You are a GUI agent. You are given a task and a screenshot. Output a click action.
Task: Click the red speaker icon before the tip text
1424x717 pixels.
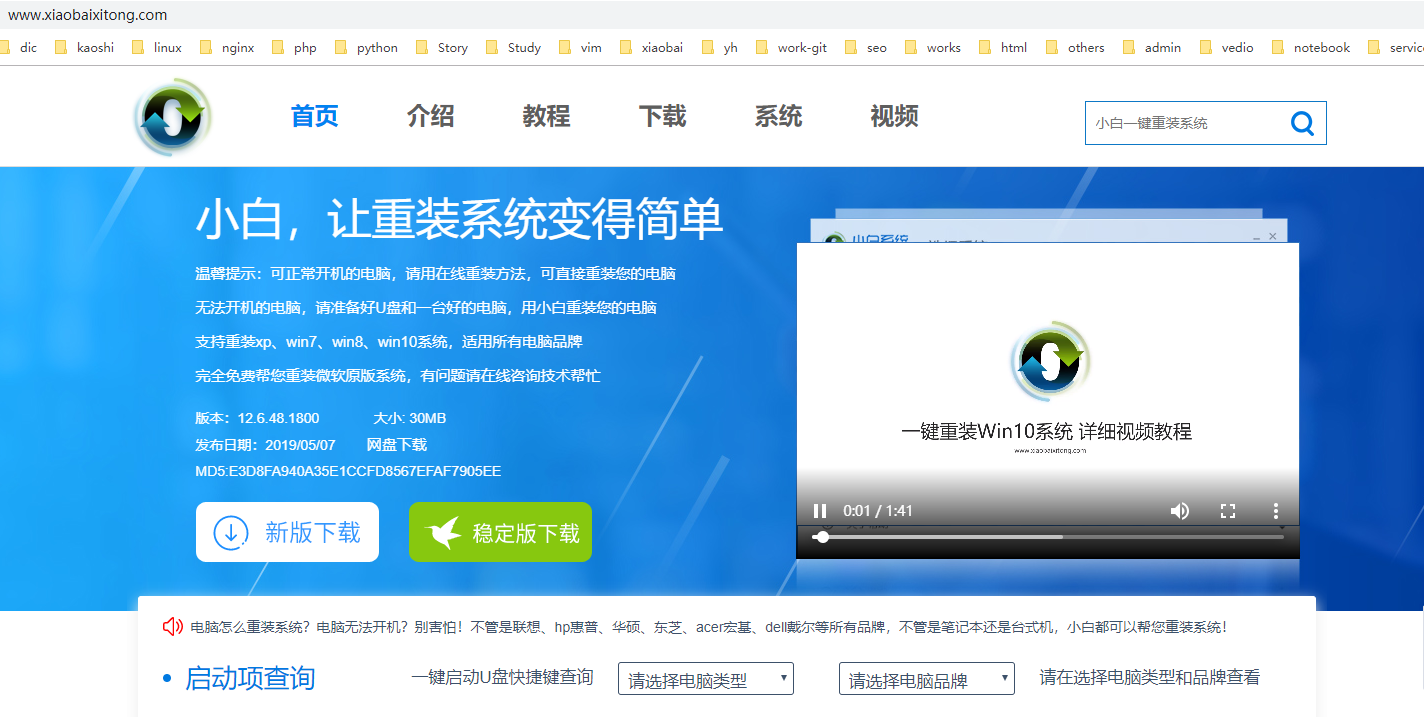click(x=172, y=624)
